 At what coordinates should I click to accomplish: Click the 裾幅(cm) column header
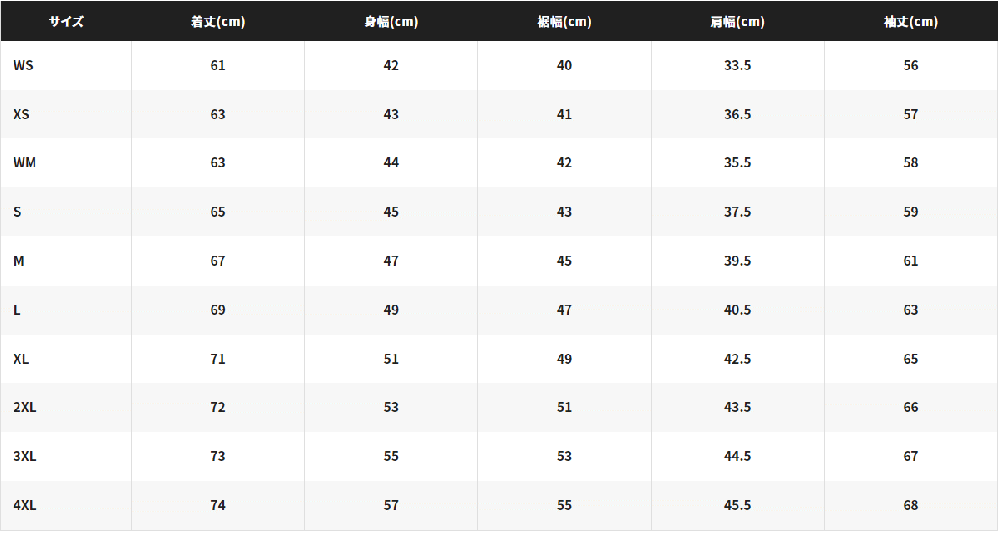(x=564, y=22)
